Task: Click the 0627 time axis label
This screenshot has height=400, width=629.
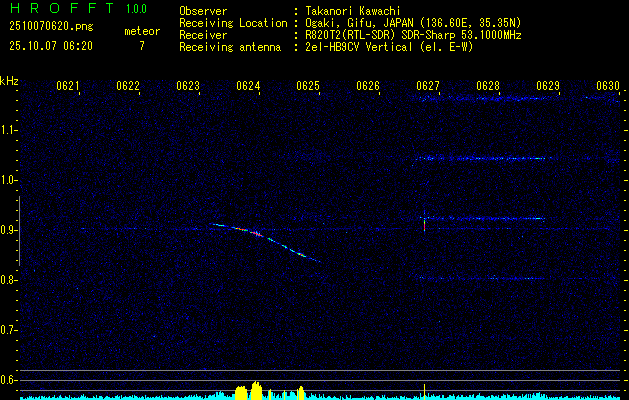Action: [428, 86]
